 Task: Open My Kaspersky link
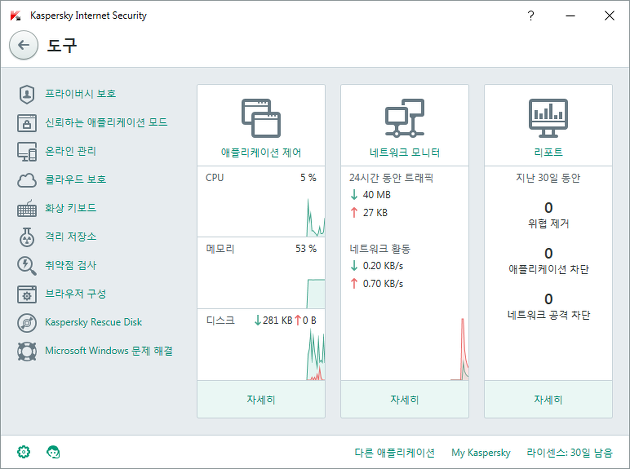(481, 453)
